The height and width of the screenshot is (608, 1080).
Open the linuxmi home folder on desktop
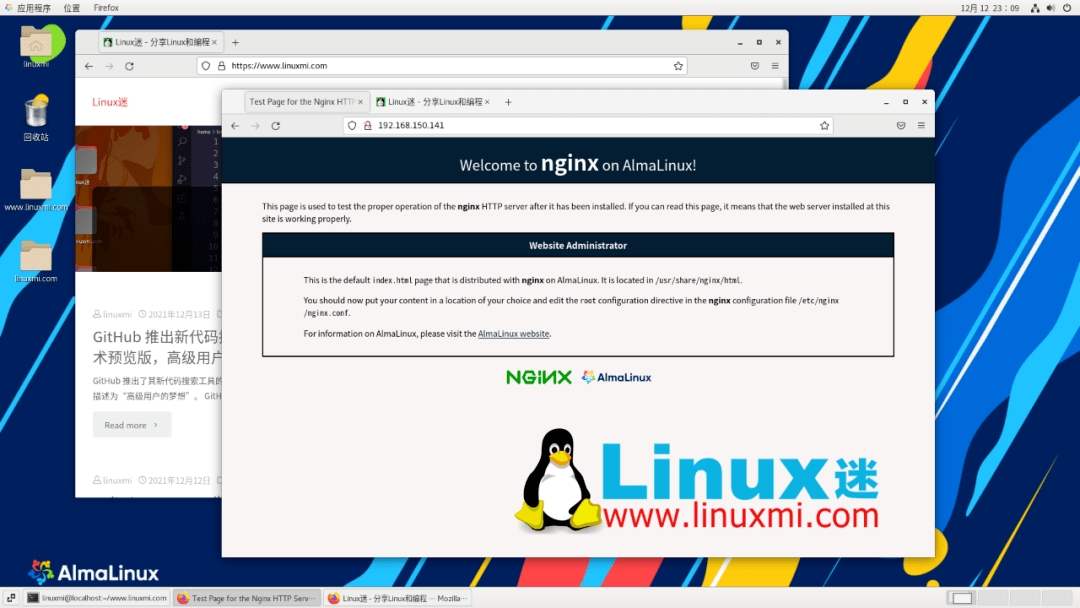[x=36, y=47]
